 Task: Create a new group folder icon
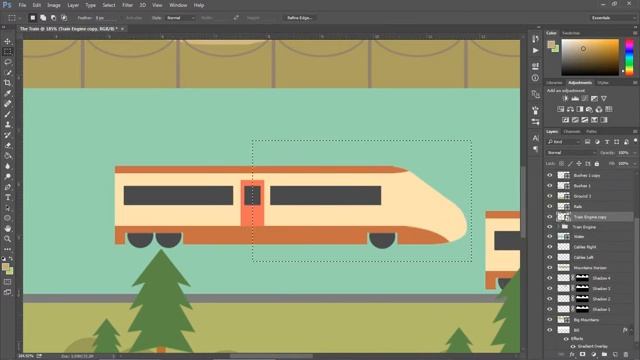tap(604, 355)
